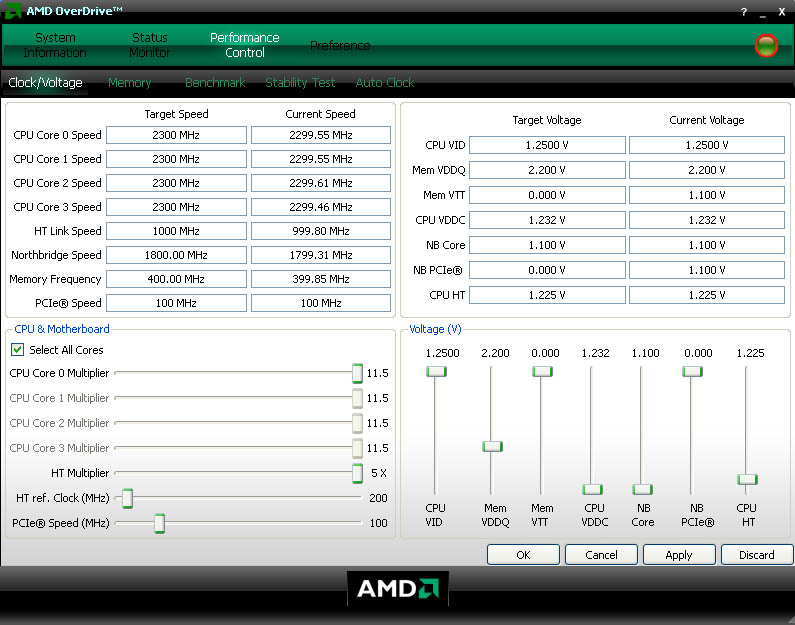The image size is (795, 625).
Task: Click the Cancel button
Action: click(601, 555)
